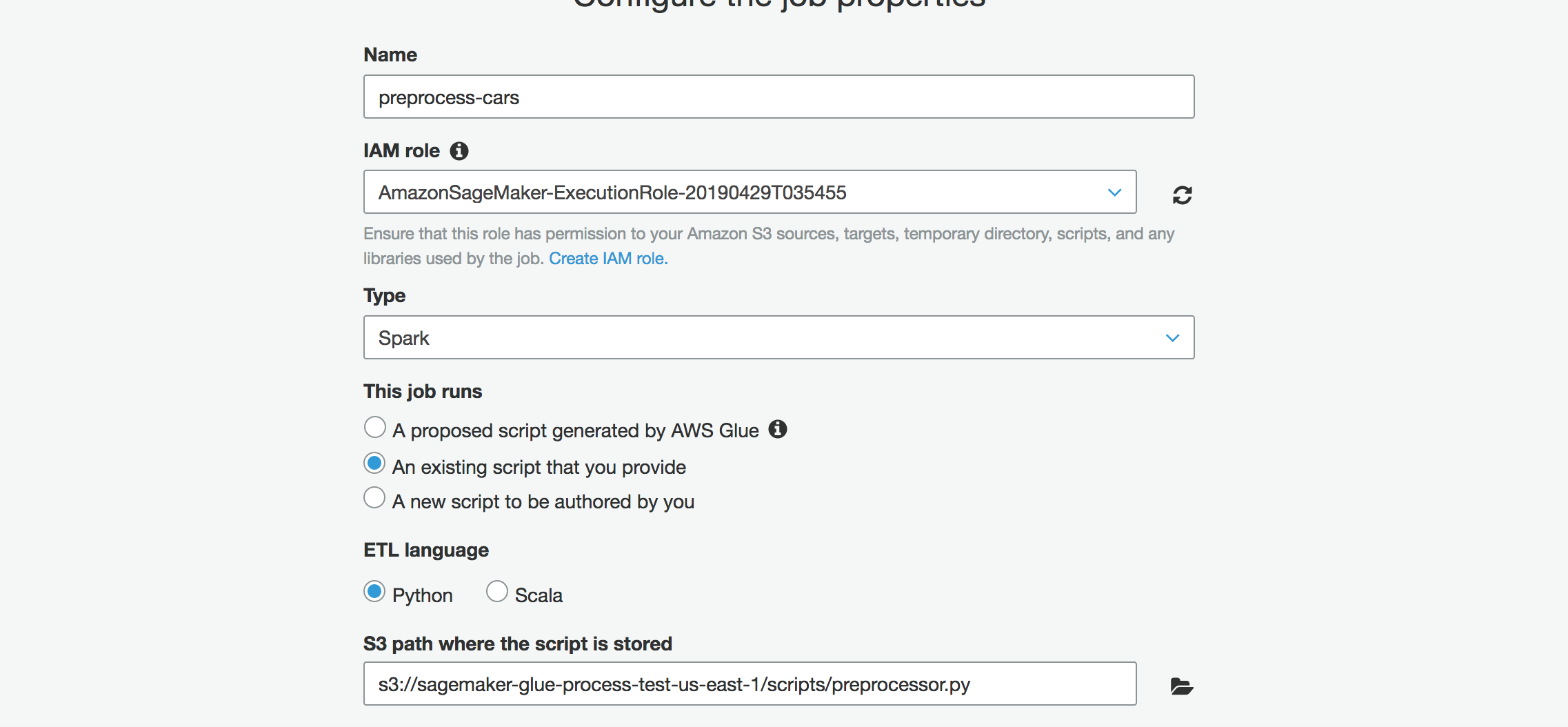This screenshot has width=1568, height=727.
Task: Set ETL language to Python
Action: (375, 592)
